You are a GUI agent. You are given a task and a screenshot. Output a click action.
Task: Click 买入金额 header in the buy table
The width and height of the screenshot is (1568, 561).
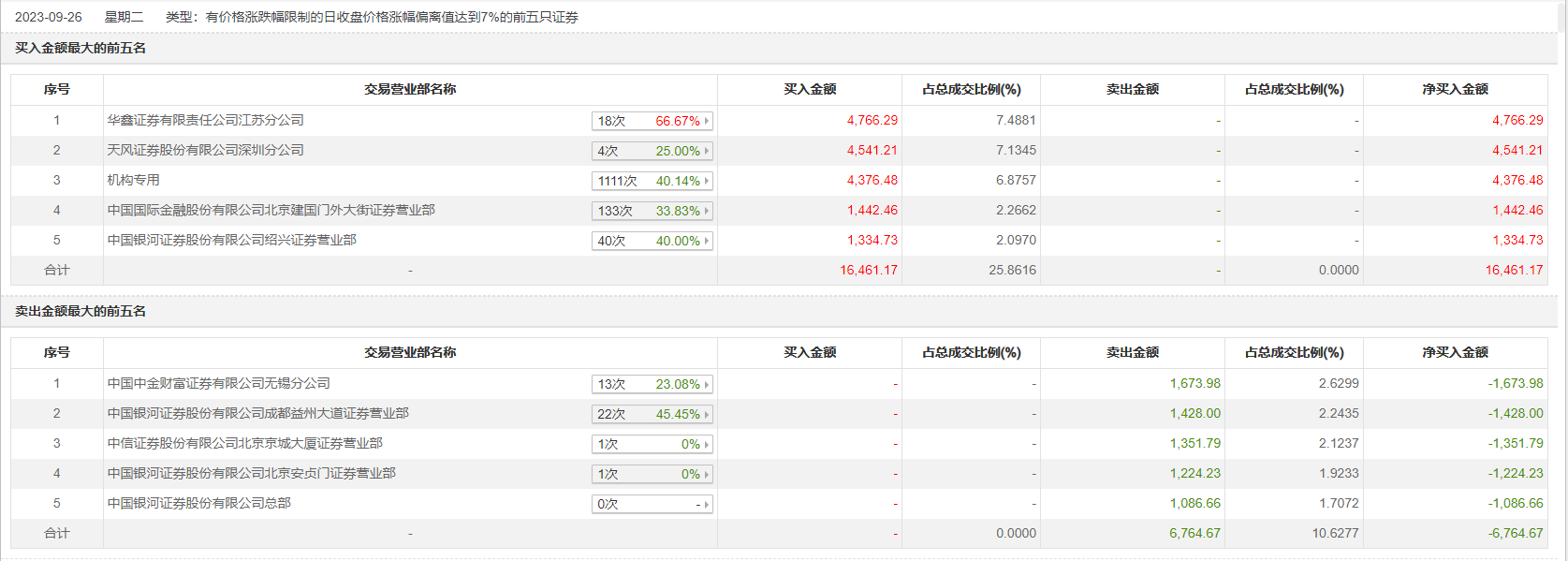pyautogui.click(x=810, y=89)
